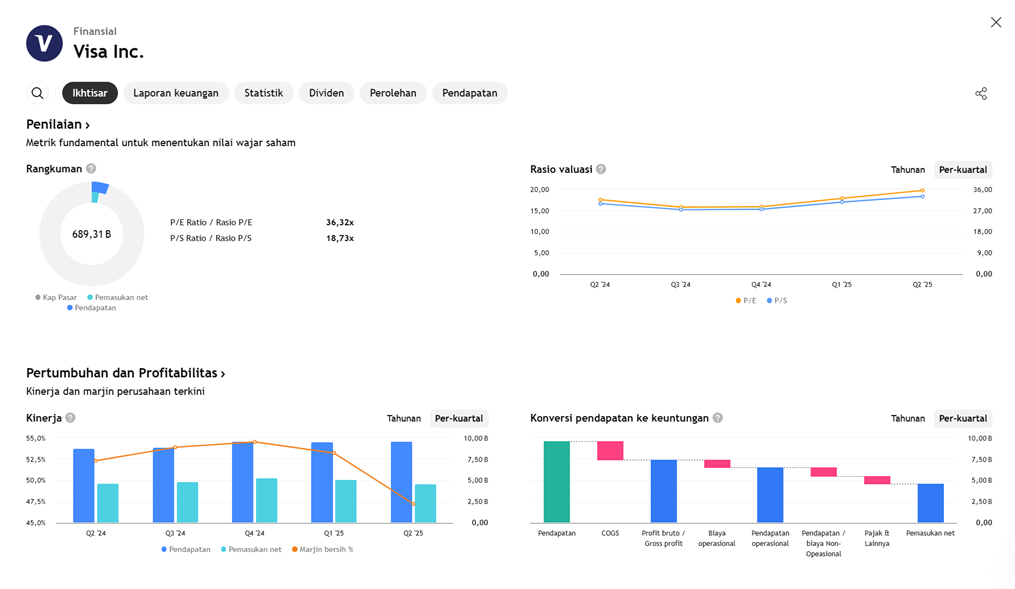Toggle Pendapatan legend under donut chart
Viewport: 1015px width, 589px height.
coord(91,308)
